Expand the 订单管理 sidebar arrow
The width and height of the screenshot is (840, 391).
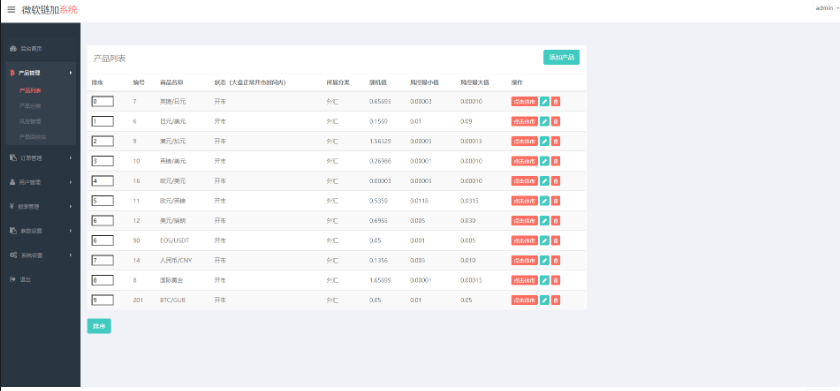71,158
